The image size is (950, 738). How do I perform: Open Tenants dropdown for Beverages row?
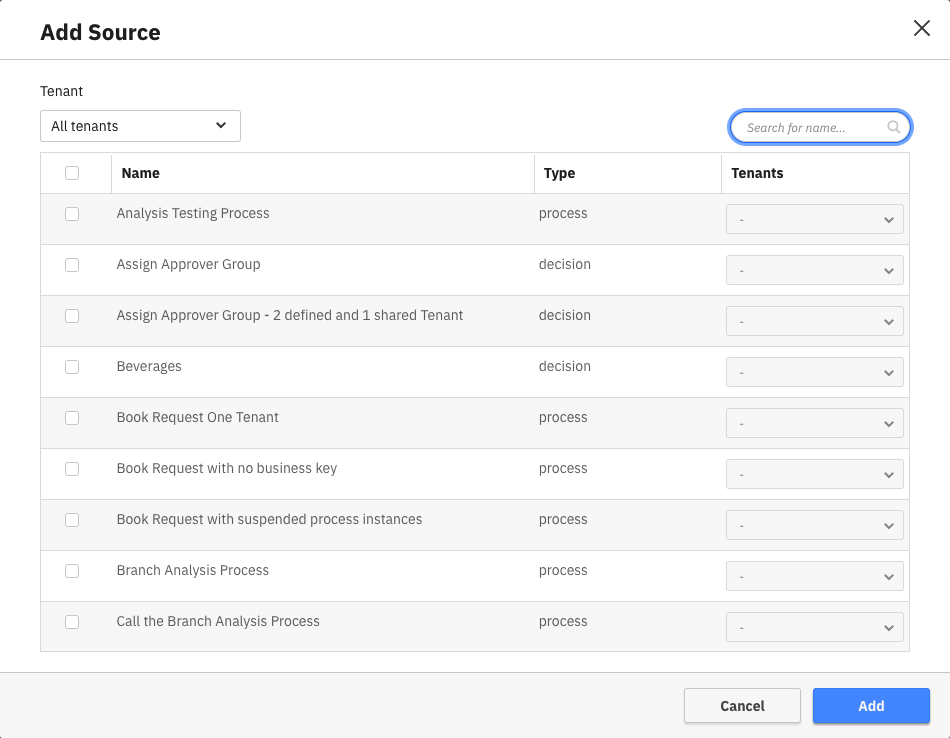(814, 372)
